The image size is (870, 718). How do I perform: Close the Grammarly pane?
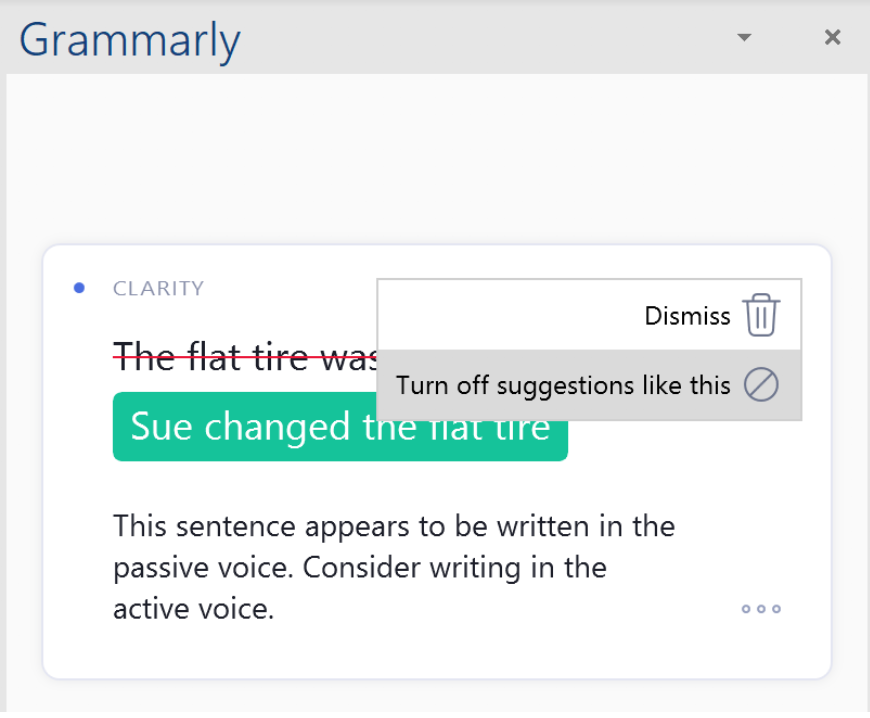pos(832,38)
